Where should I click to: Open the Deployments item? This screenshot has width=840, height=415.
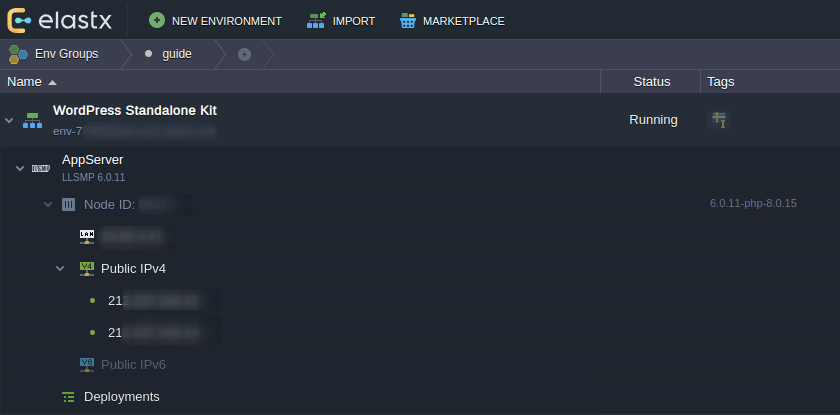[x=121, y=396]
